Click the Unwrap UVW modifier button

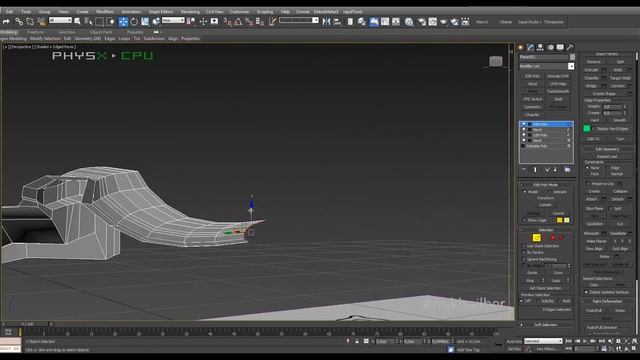click(x=558, y=76)
